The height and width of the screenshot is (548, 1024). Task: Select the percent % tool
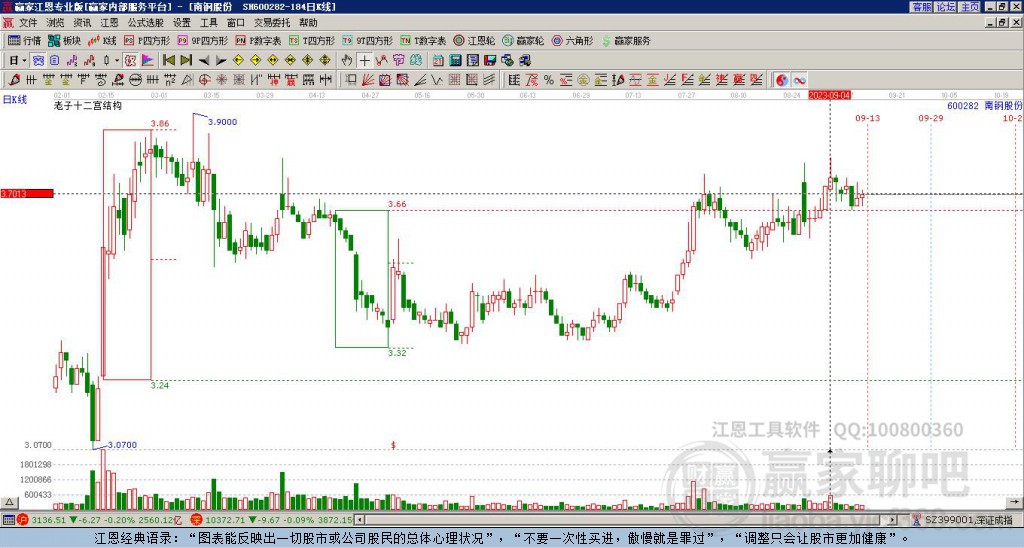pos(549,80)
